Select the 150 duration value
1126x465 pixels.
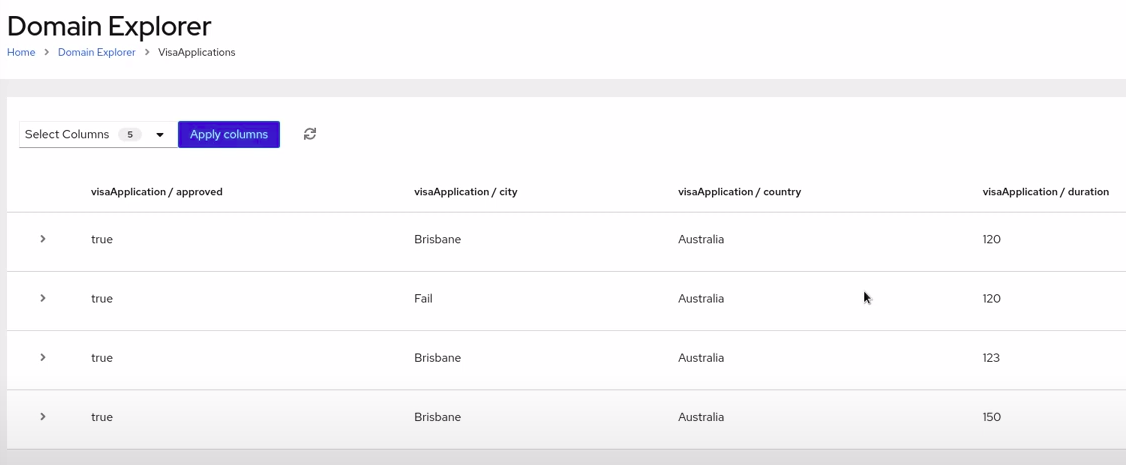pos(992,417)
